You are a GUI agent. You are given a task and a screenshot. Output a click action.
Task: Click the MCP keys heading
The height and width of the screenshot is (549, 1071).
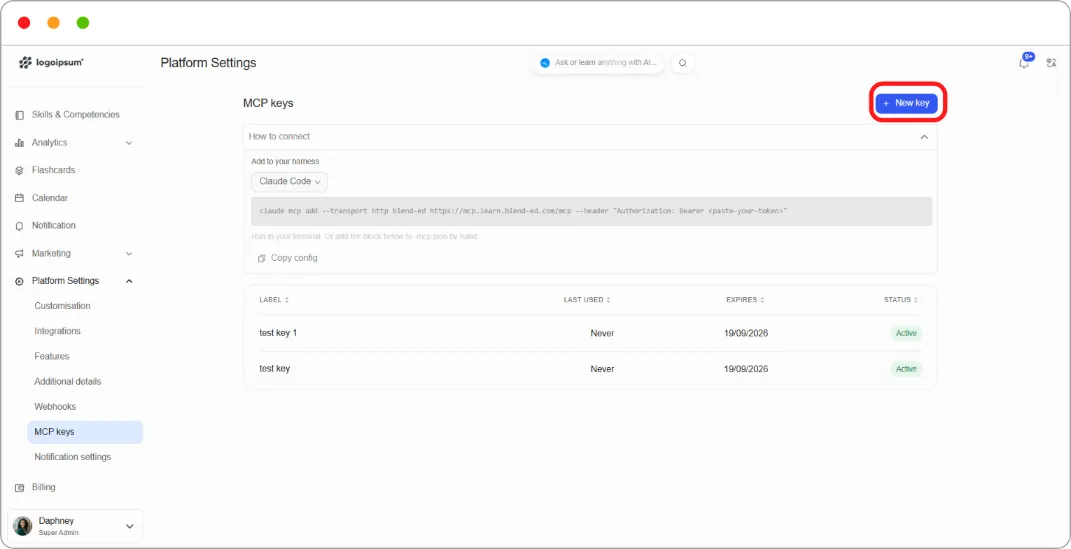pyautogui.click(x=268, y=103)
